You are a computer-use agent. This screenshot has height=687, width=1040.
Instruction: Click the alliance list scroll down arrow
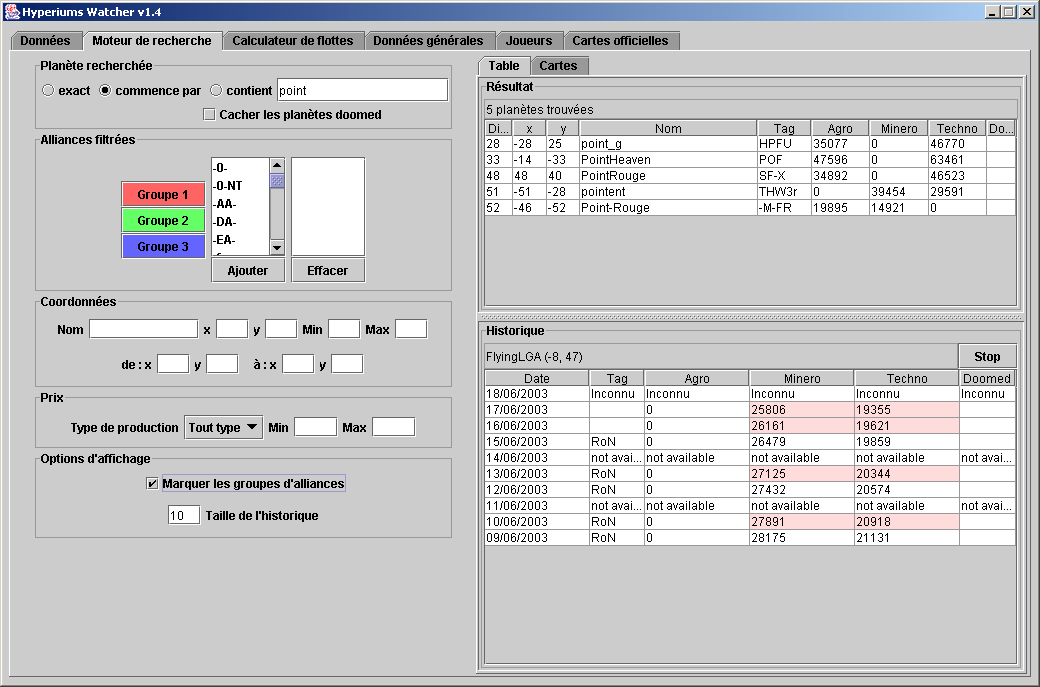click(x=277, y=247)
